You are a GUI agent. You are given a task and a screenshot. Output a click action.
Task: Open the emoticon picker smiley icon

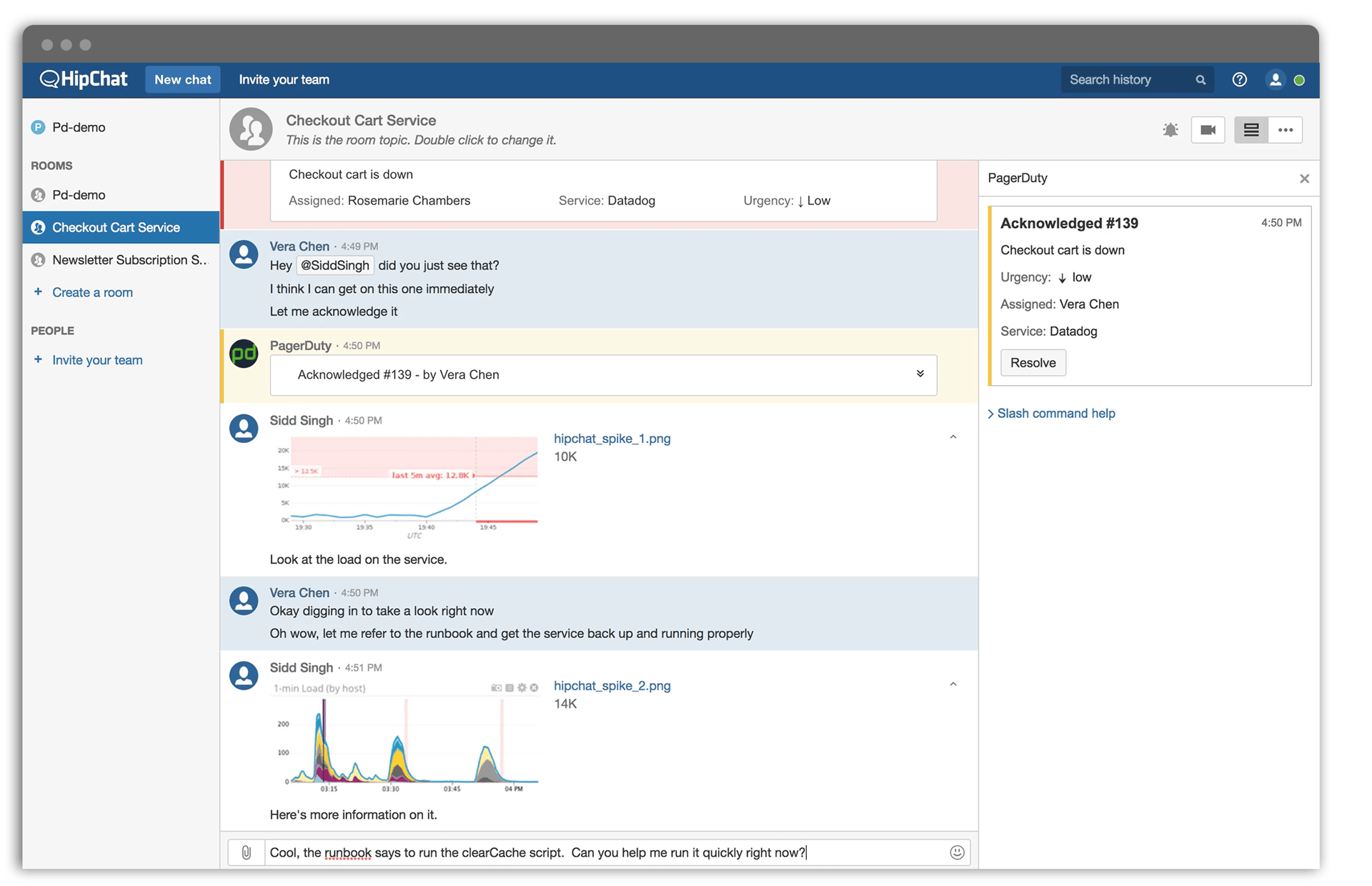click(957, 852)
